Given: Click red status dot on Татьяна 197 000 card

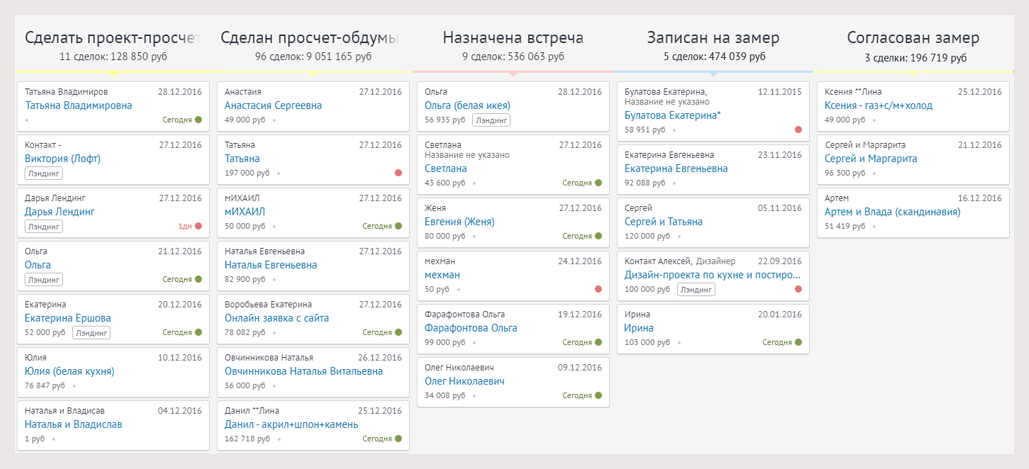Looking at the screenshot, I should pyautogui.click(x=399, y=173).
